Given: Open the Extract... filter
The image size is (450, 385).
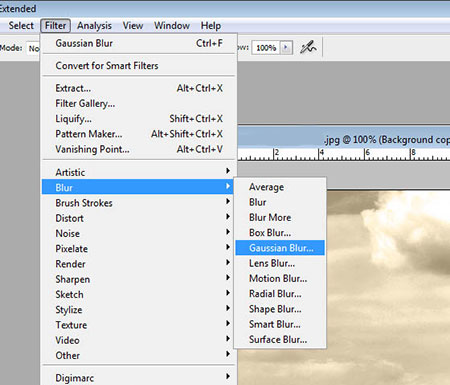Looking at the screenshot, I should (139, 88).
